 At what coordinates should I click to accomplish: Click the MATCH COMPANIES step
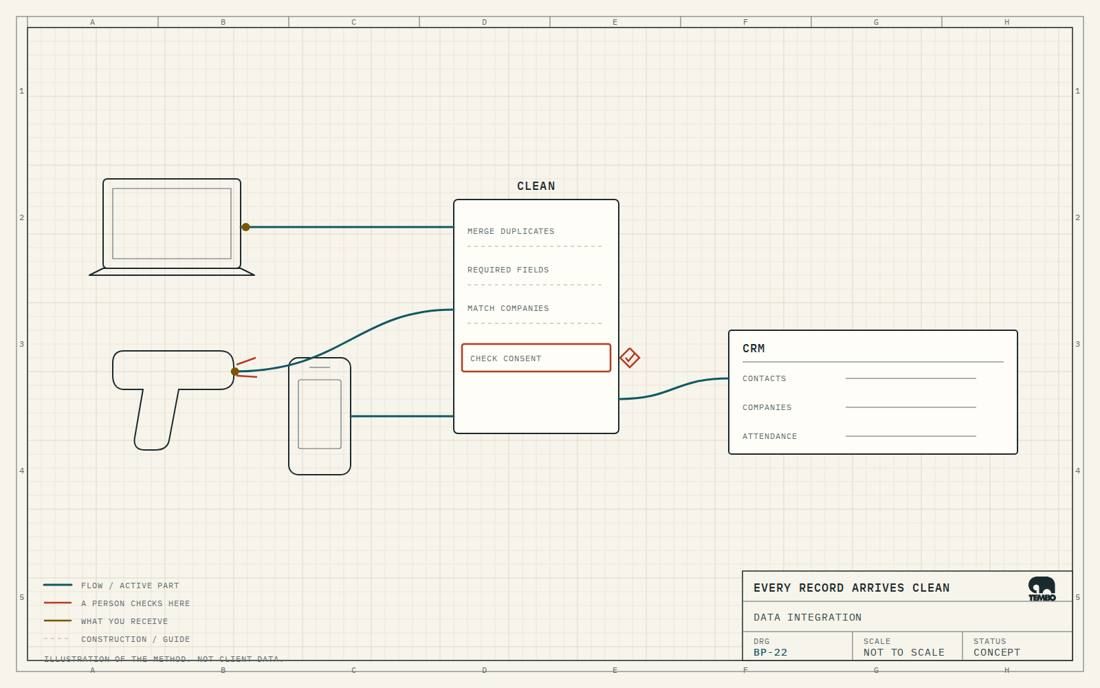tap(508, 308)
